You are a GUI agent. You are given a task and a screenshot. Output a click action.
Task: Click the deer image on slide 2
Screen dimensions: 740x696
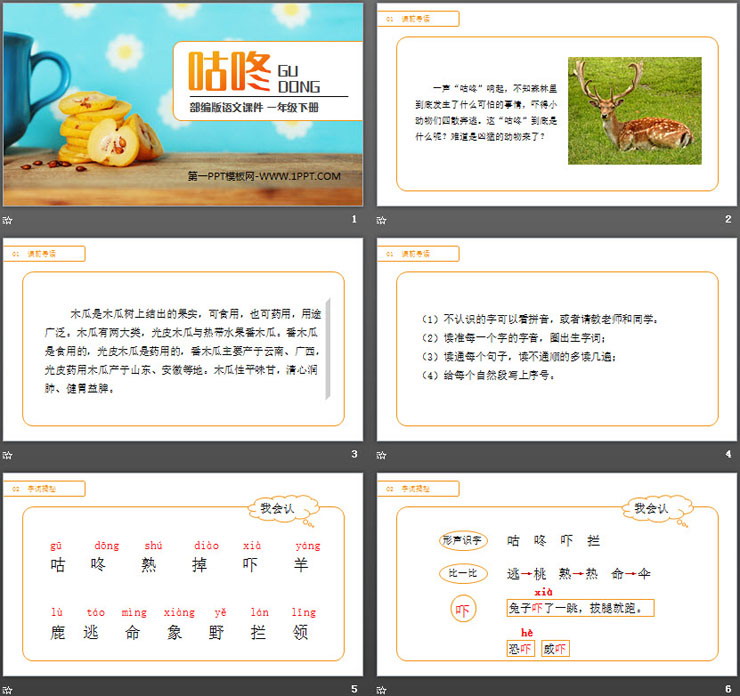tap(634, 111)
